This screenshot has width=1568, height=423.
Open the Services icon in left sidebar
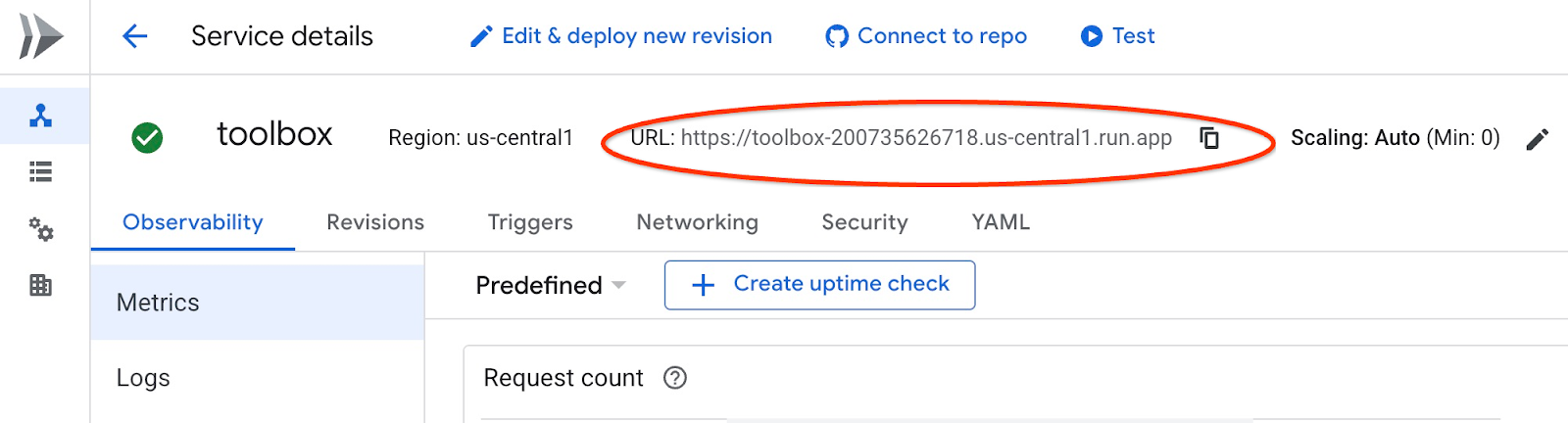pyautogui.click(x=41, y=117)
